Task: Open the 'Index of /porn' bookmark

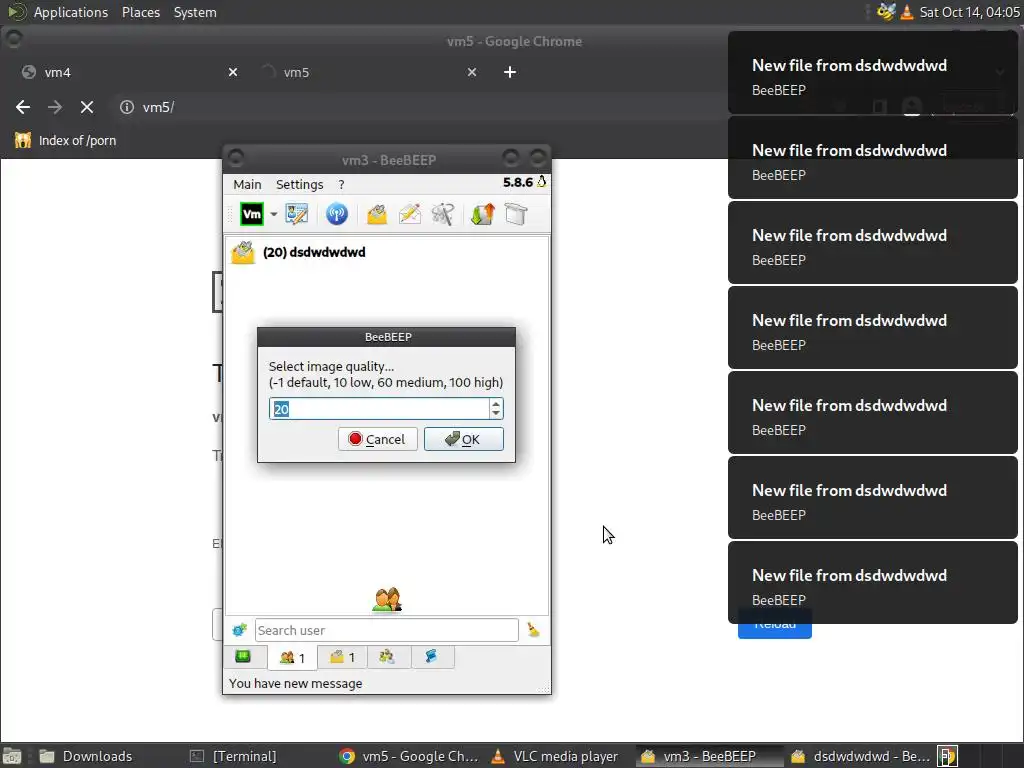Action: click(65, 140)
